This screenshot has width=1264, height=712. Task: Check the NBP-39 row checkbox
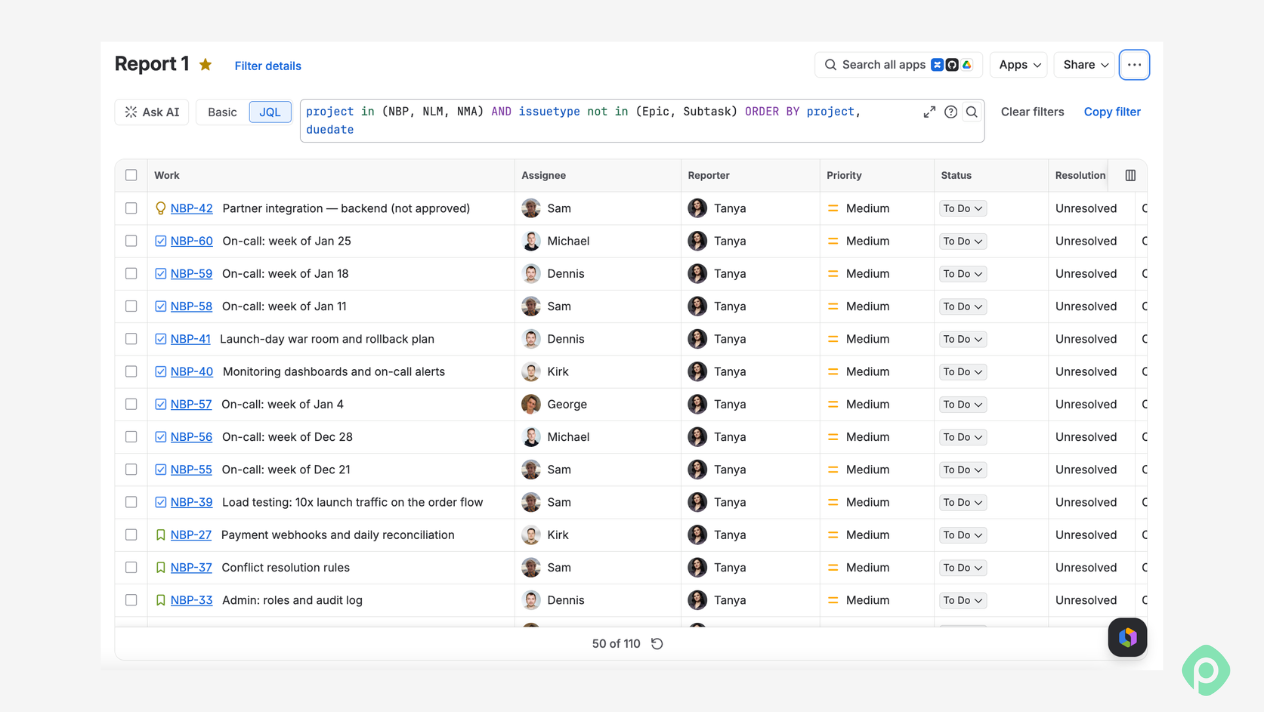(131, 502)
